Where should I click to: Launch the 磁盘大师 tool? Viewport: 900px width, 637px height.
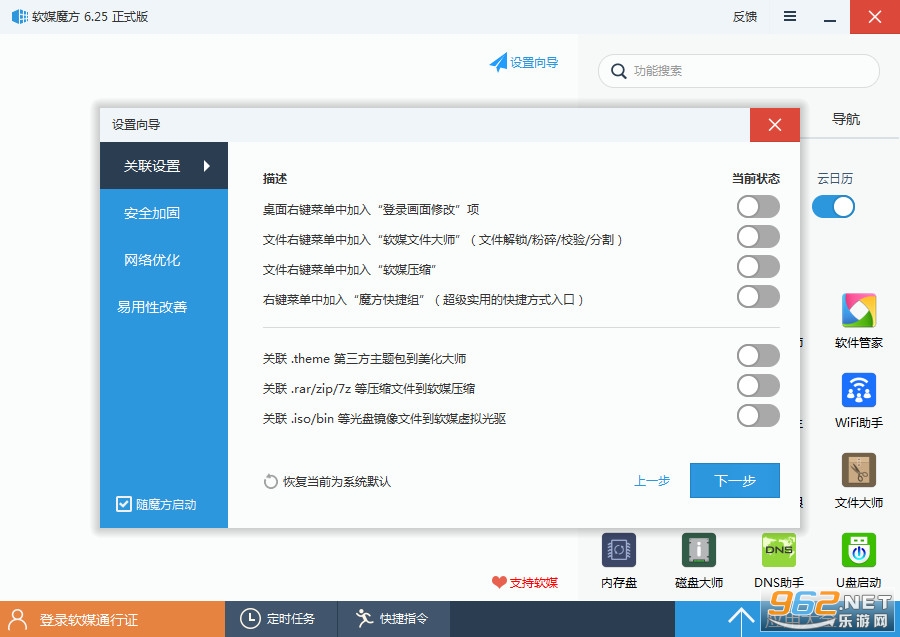699,550
